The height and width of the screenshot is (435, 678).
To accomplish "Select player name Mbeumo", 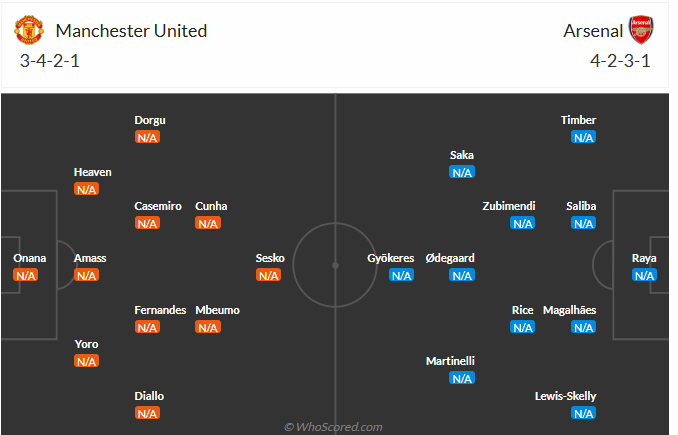I will (x=217, y=310).
